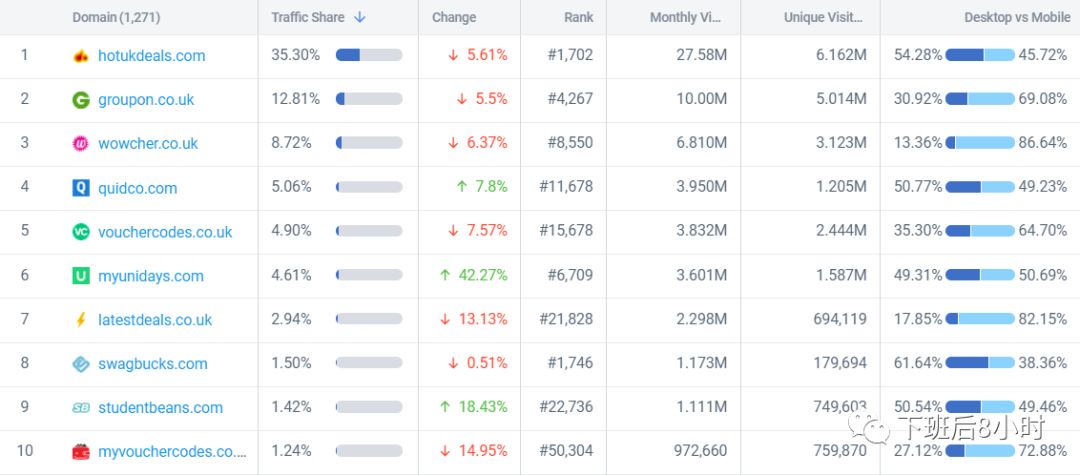Click hotukdeals traffic share bar
Viewport: 1080px width, 475px height.
[x=369, y=56]
